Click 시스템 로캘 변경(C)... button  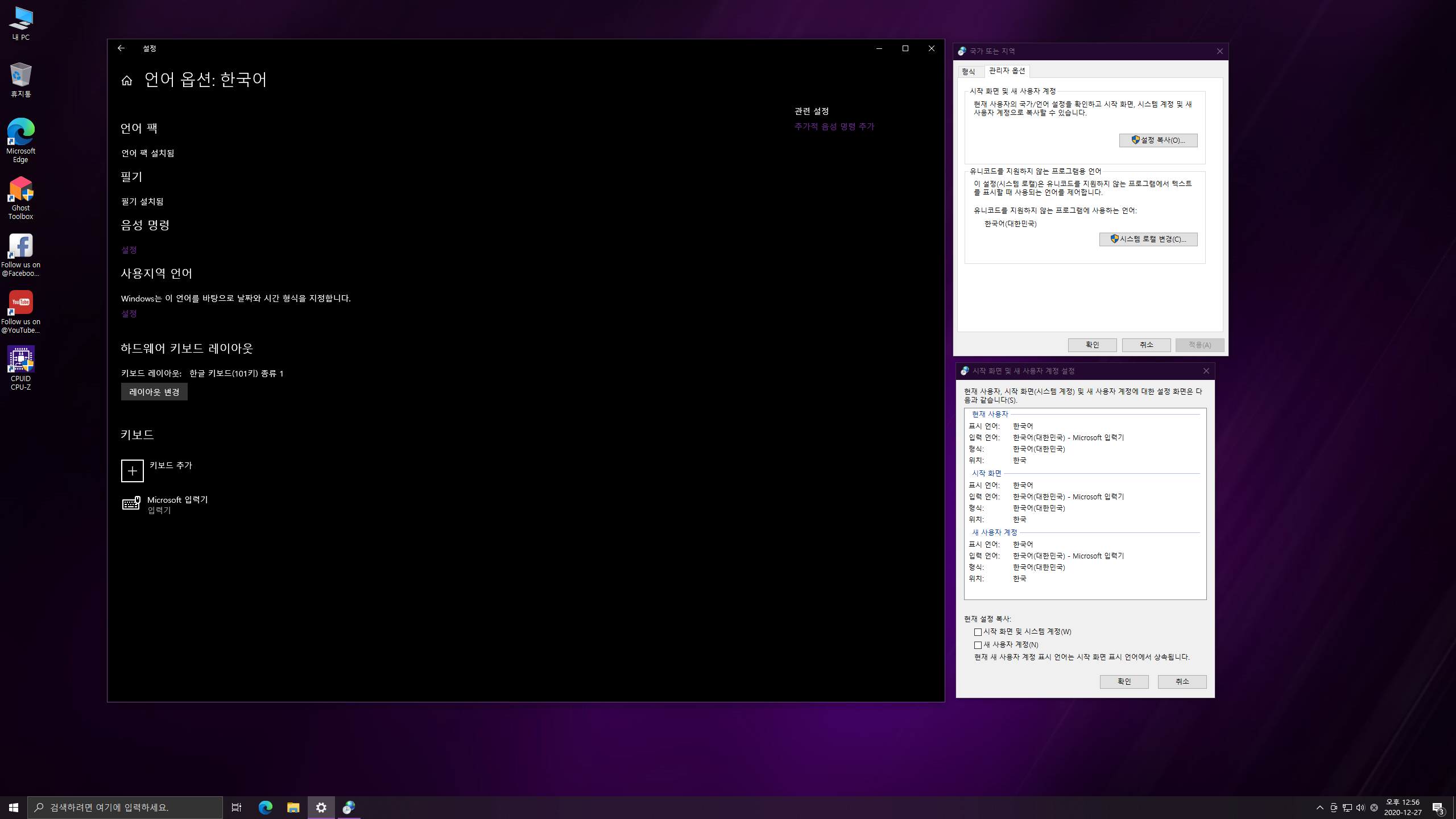pyautogui.click(x=1148, y=239)
